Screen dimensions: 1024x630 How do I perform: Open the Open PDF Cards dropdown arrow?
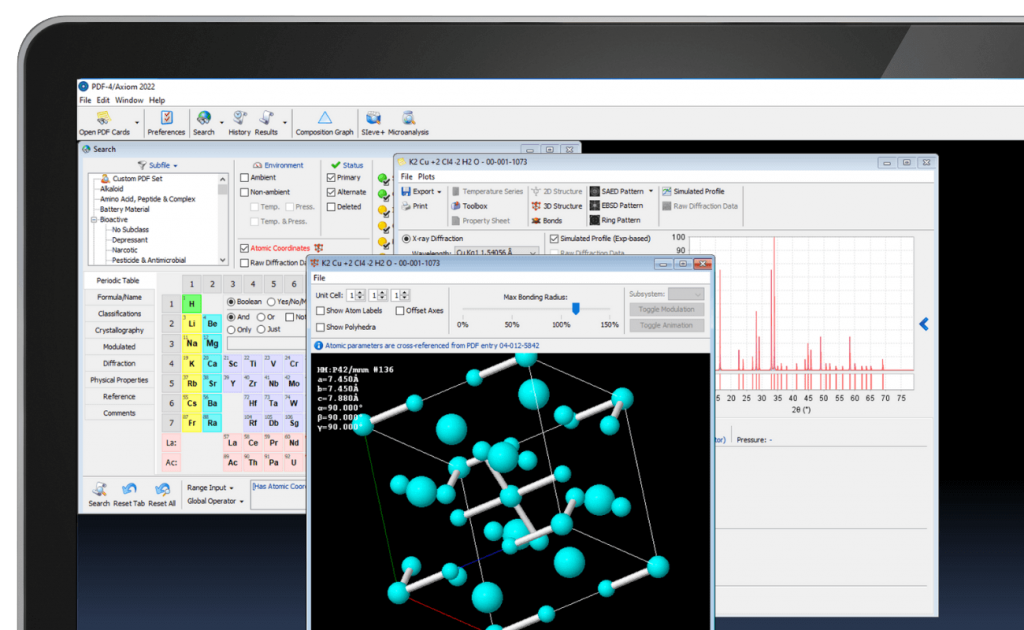coord(137,123)
